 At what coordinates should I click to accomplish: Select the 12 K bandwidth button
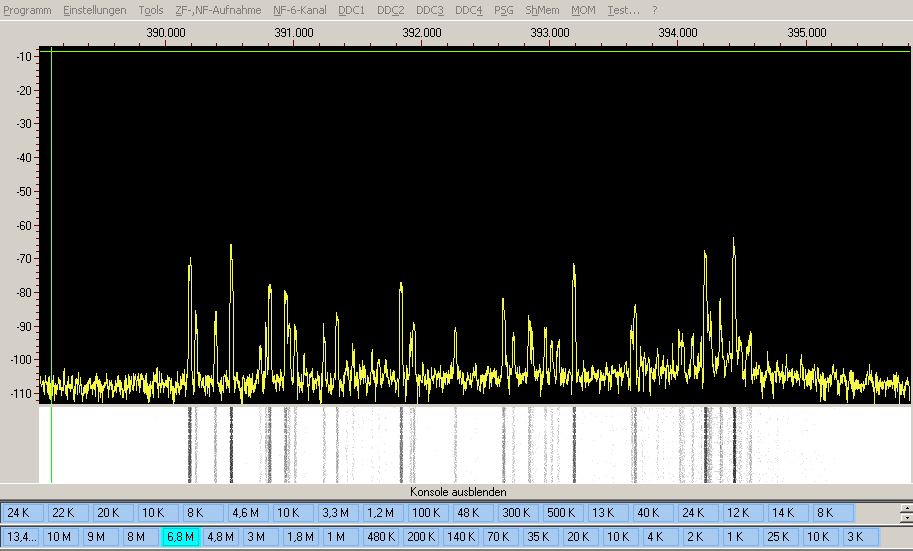[745, 513]
